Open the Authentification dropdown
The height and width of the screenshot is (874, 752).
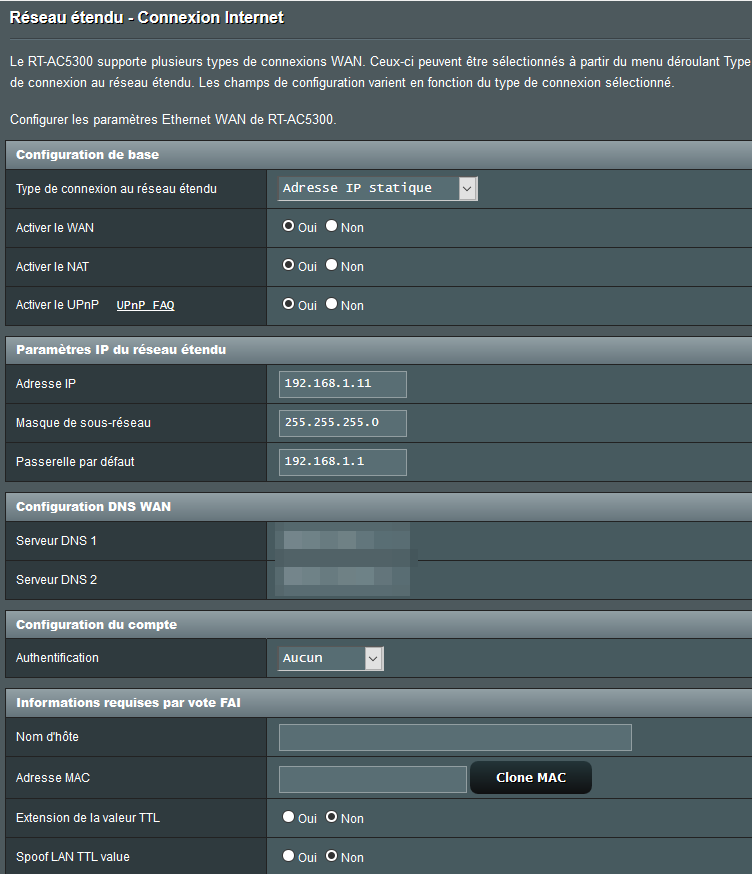(x=331, y=658)
